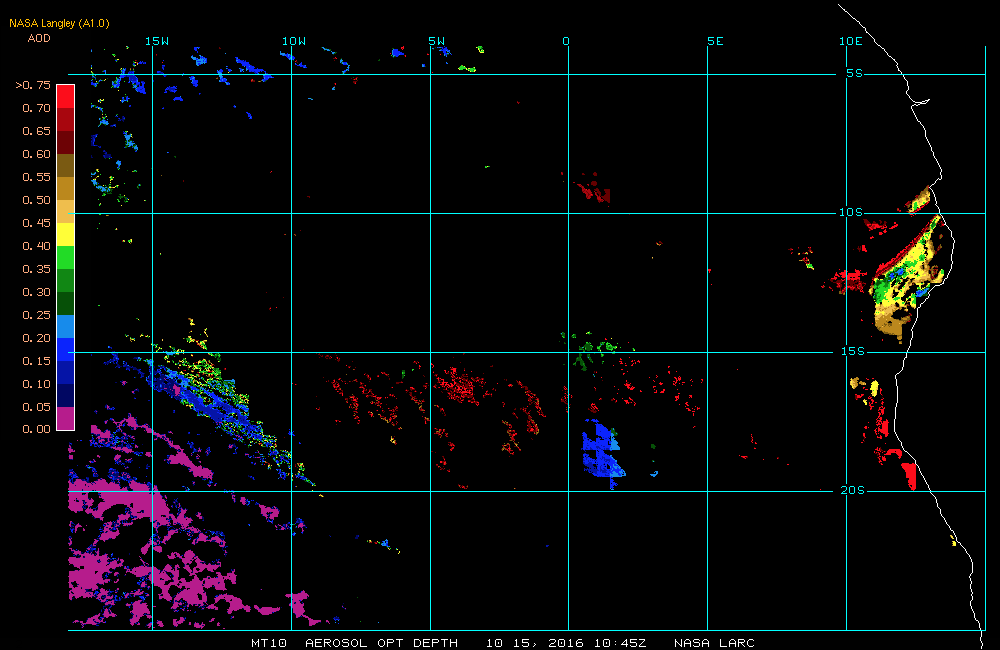The image size is (1000, 650).
Task: Select the '5W' longitude label
Action: [x=437, y=41]
